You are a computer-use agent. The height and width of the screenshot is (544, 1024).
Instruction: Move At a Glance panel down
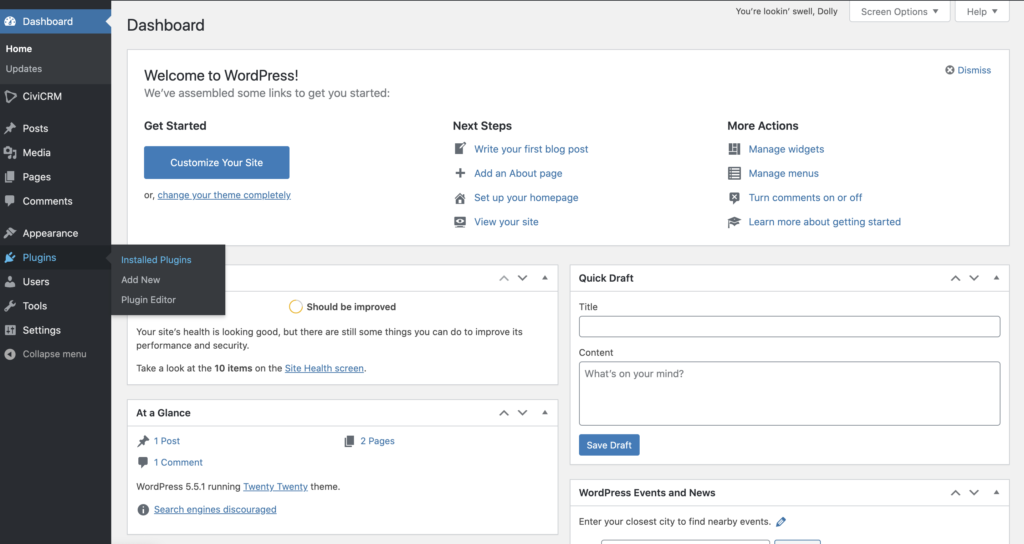pyautogui.click(x=522, y=413)
